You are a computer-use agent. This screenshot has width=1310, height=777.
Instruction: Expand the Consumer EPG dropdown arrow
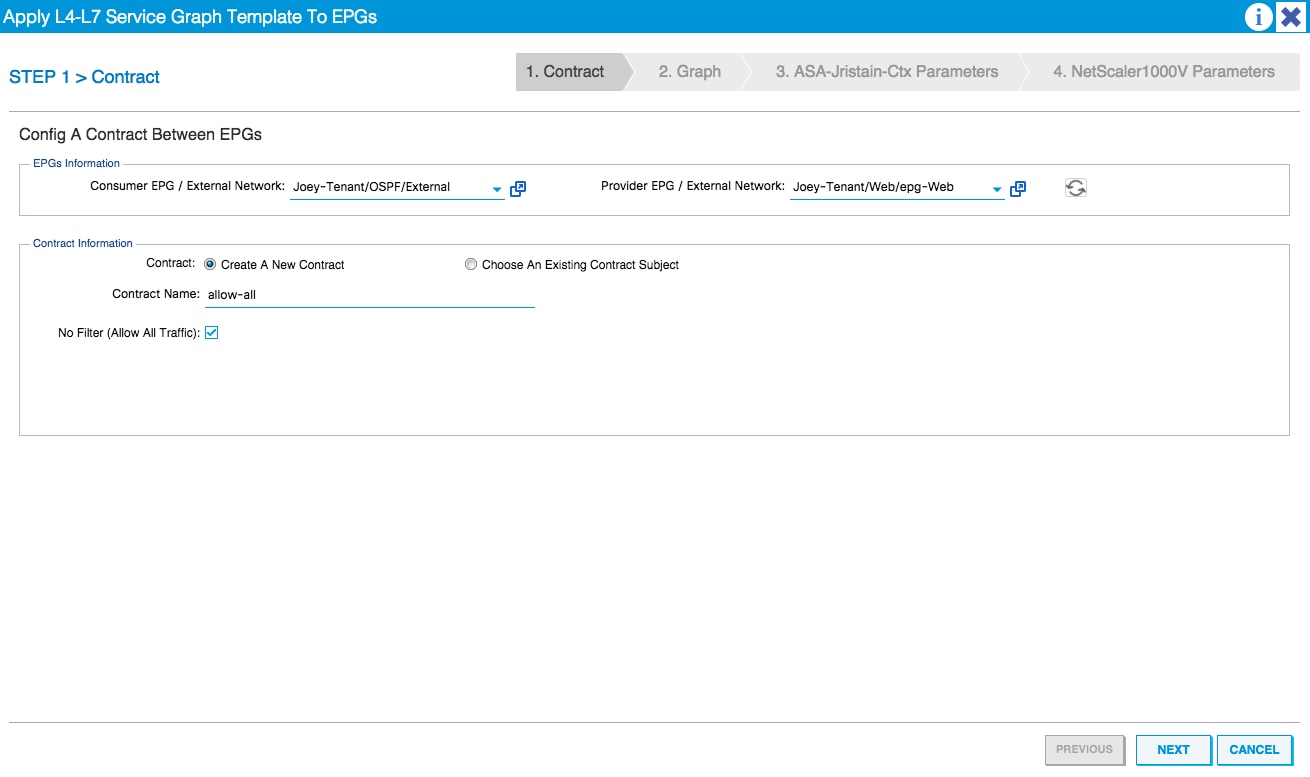496,188
